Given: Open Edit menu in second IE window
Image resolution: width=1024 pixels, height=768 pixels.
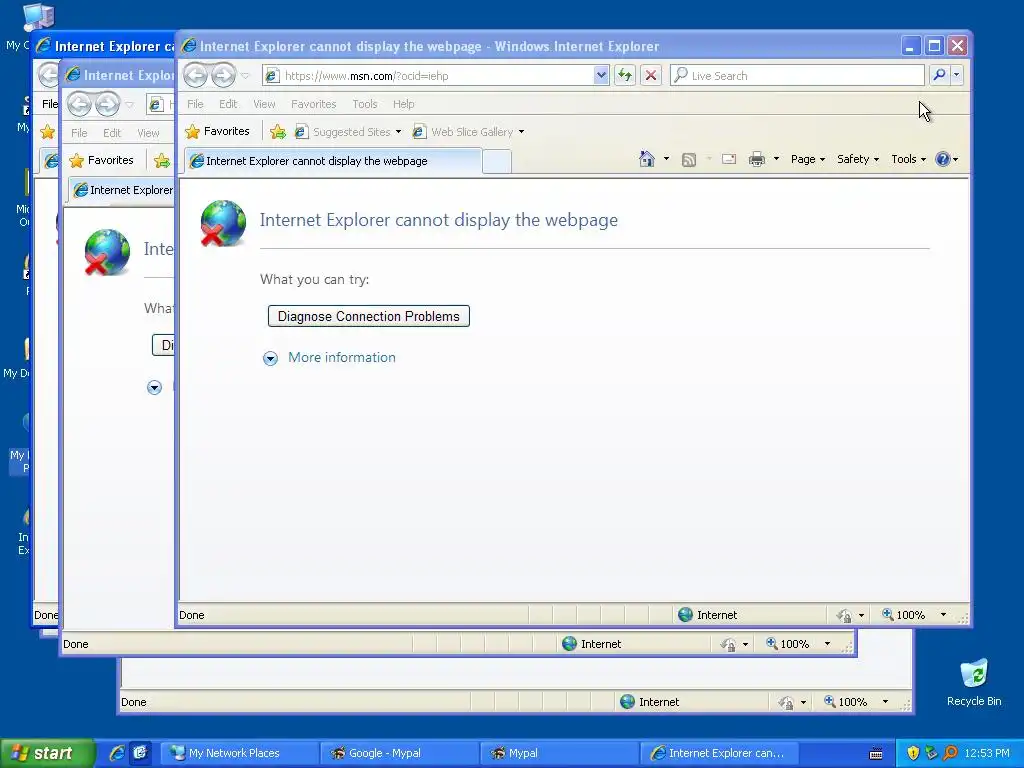Looking at the screenshot, I should click(112, 133).
